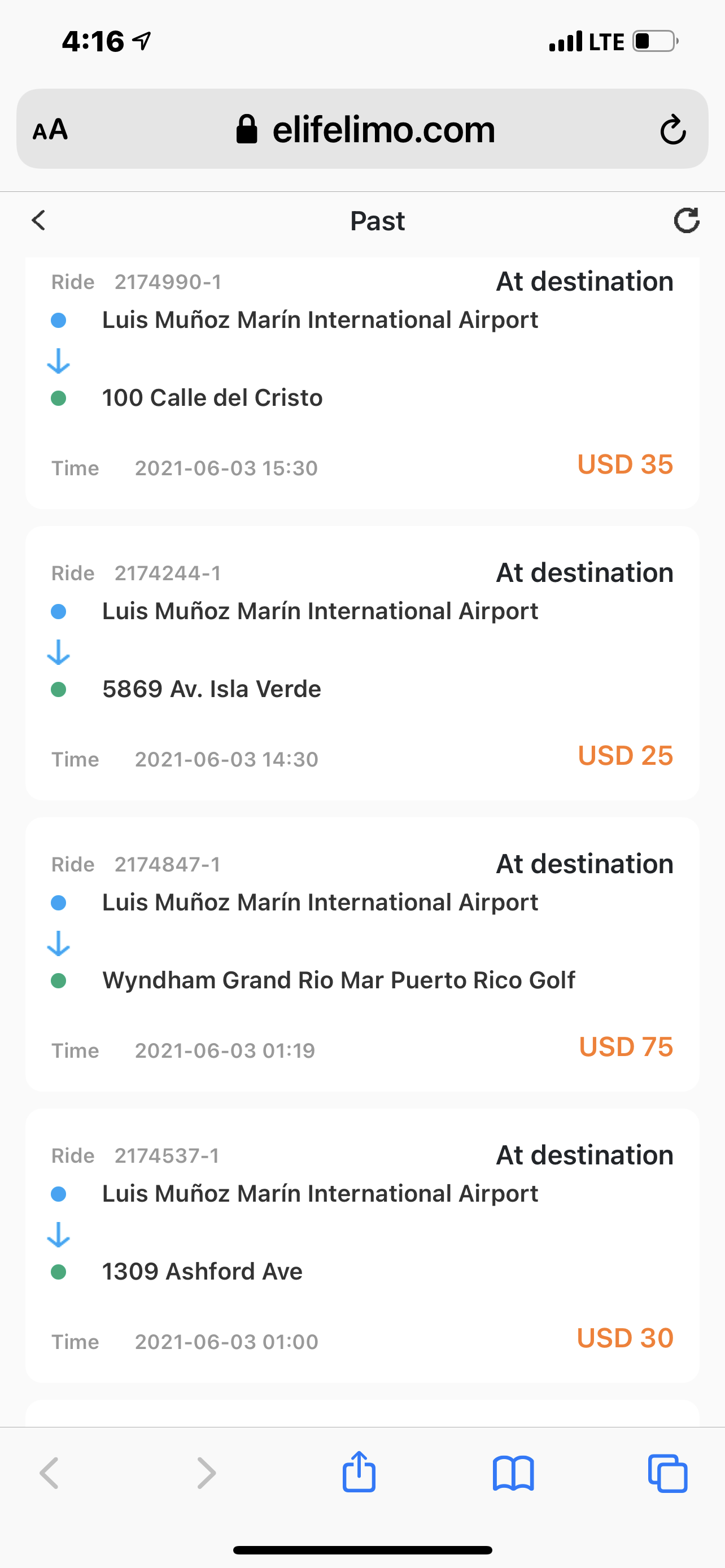Reload page using Safari address bar icon
Screen dimensions: 725x1568
point(672,129)
